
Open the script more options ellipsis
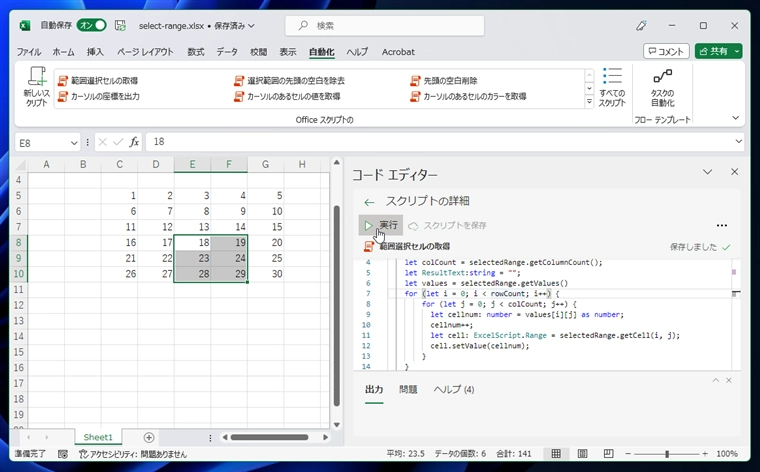point(722,225)
